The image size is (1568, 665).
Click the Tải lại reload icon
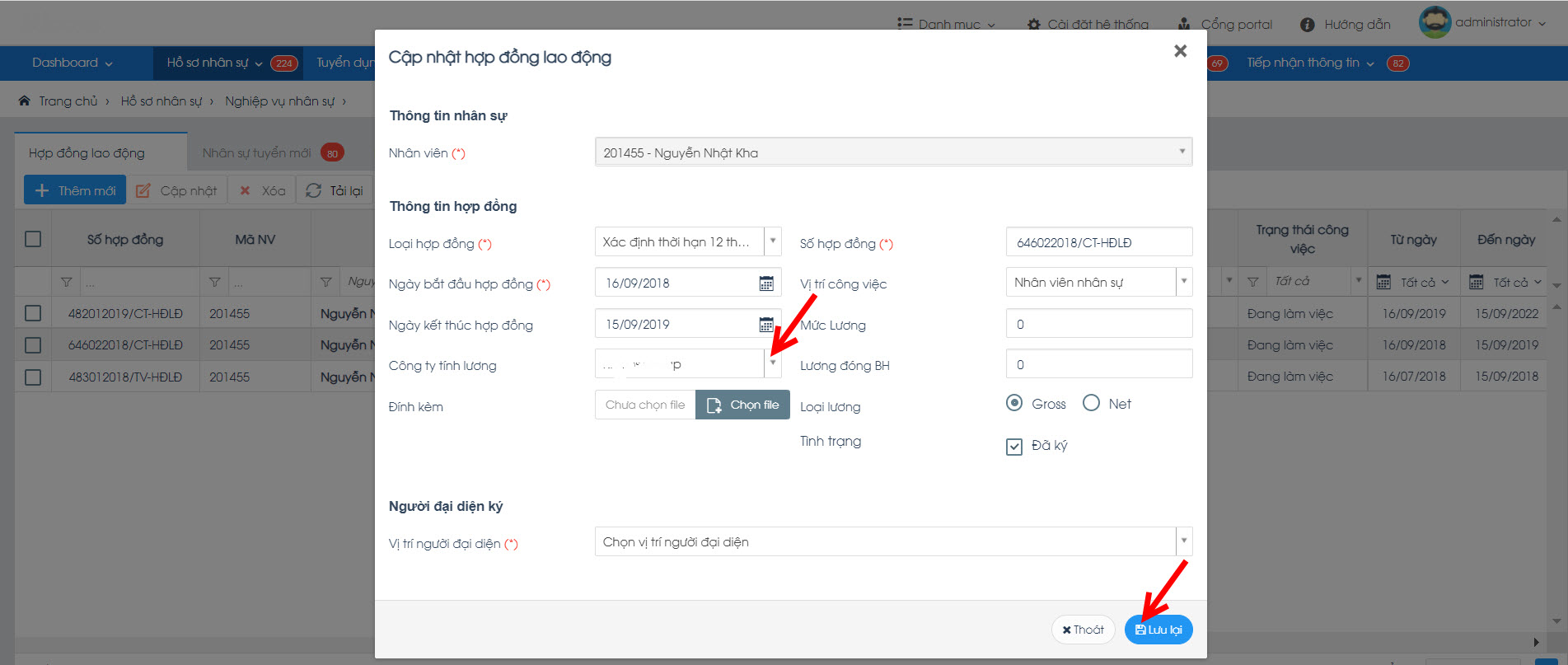(313, 191)
